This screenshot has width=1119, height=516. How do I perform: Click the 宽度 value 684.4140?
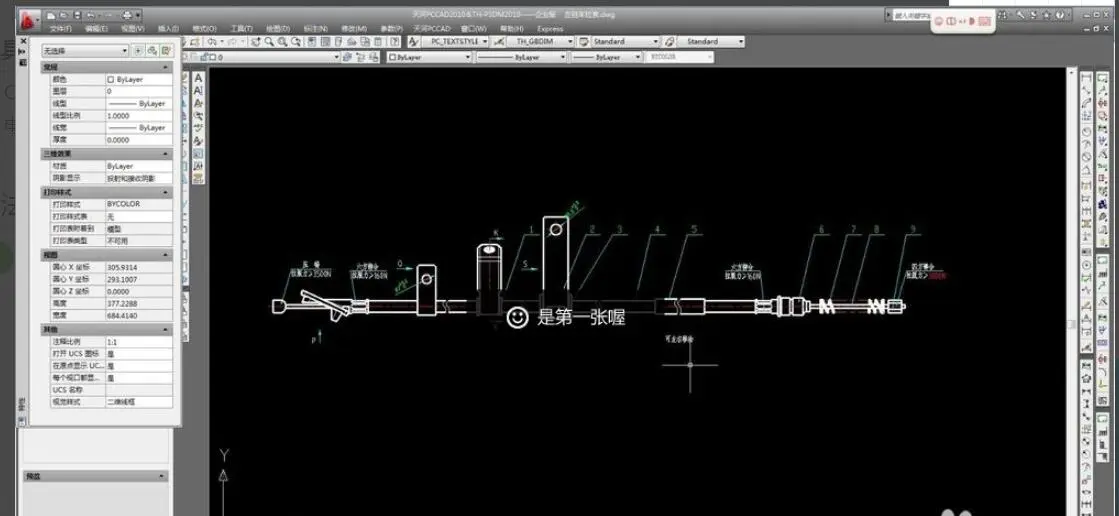(x=139, y=315)
